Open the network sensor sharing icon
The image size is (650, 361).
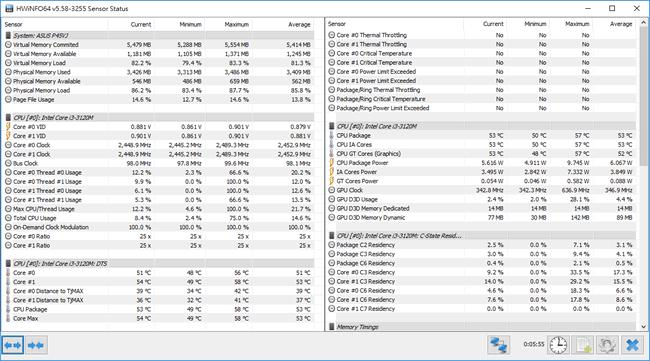[498, 345]
